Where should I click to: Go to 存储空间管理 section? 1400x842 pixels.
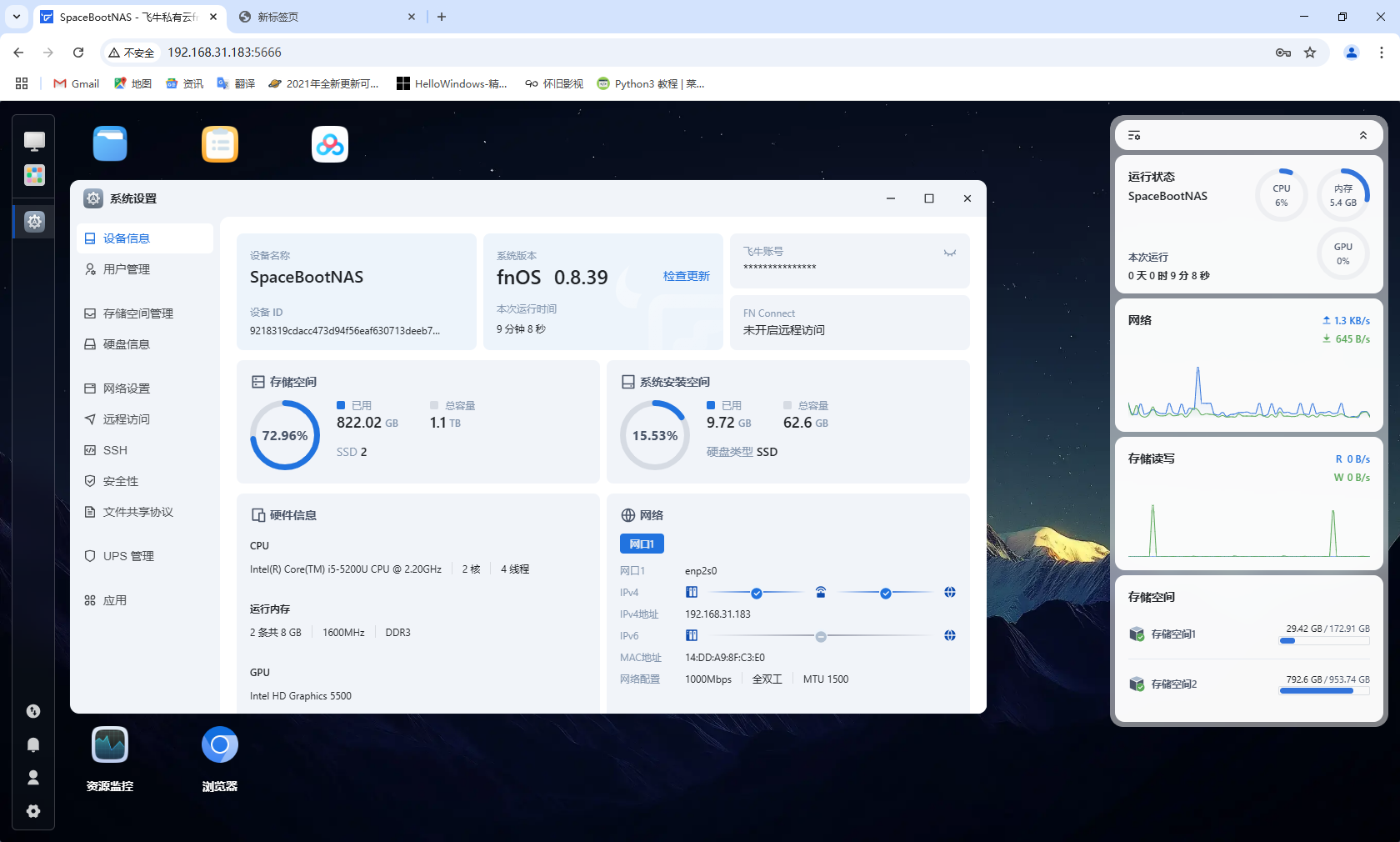click(145, 313)
